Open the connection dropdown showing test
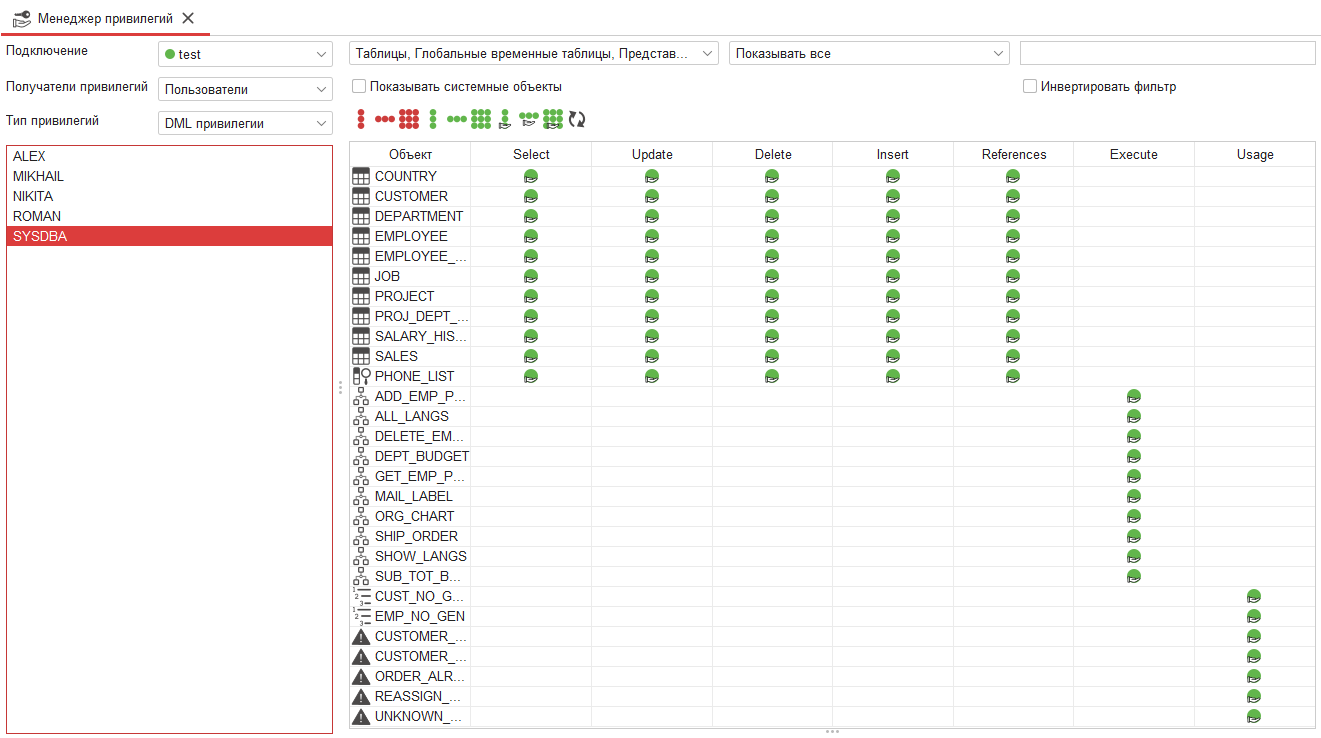 click(245, 54)
